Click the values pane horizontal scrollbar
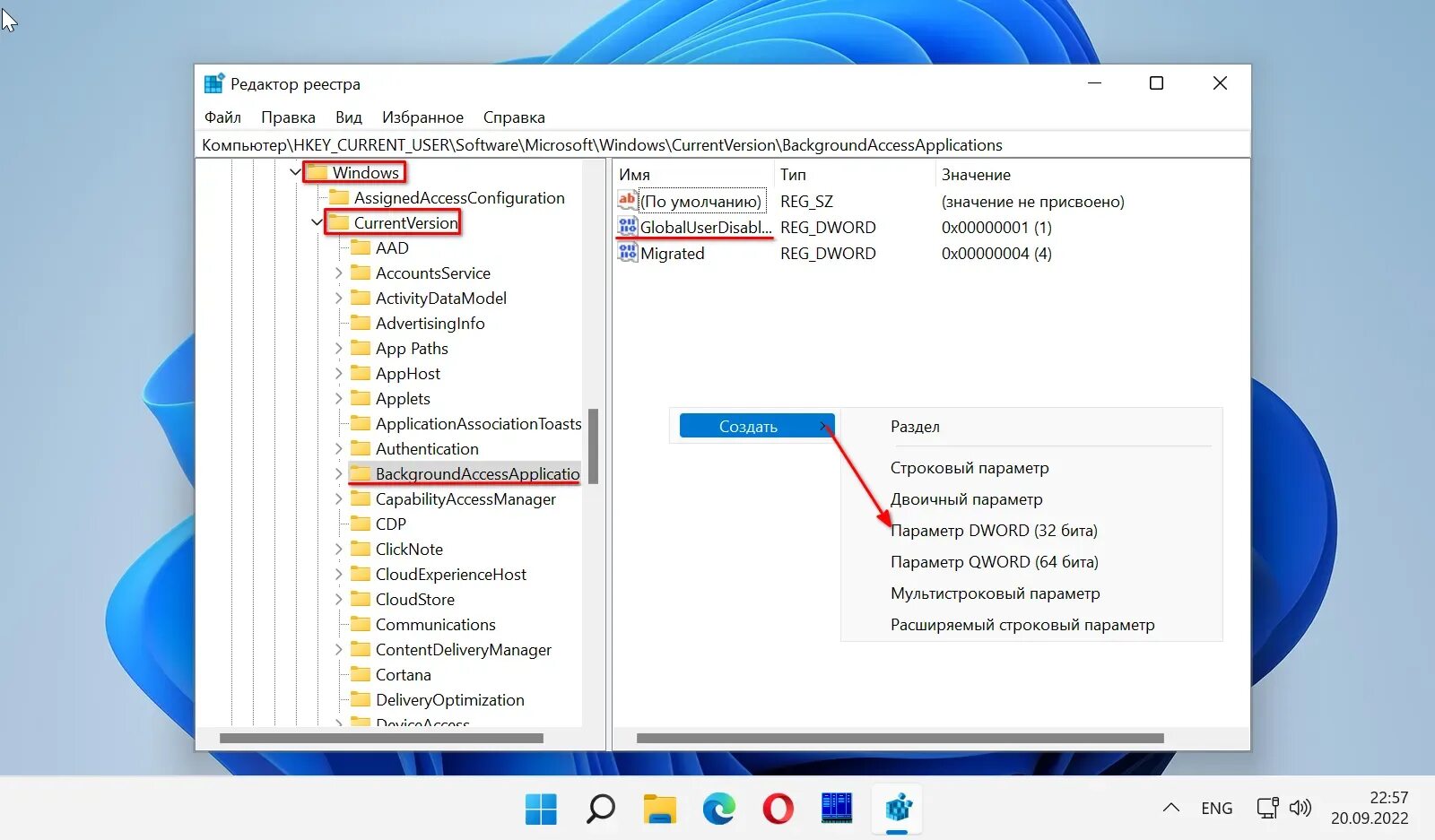Viewport: 1435px width, 840px height. point(900,739)
